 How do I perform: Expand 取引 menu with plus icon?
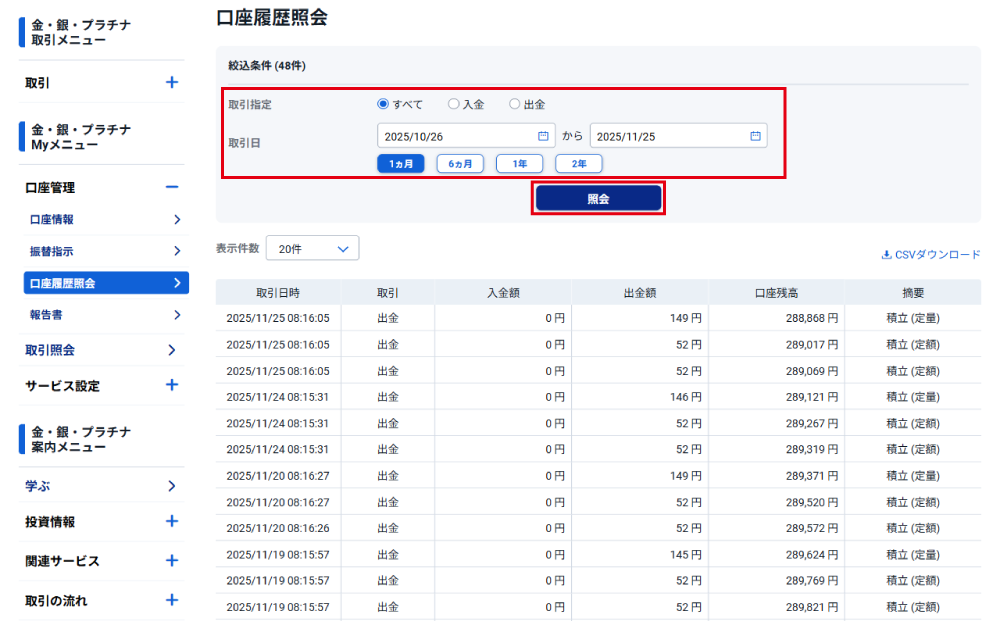[172, 83]
